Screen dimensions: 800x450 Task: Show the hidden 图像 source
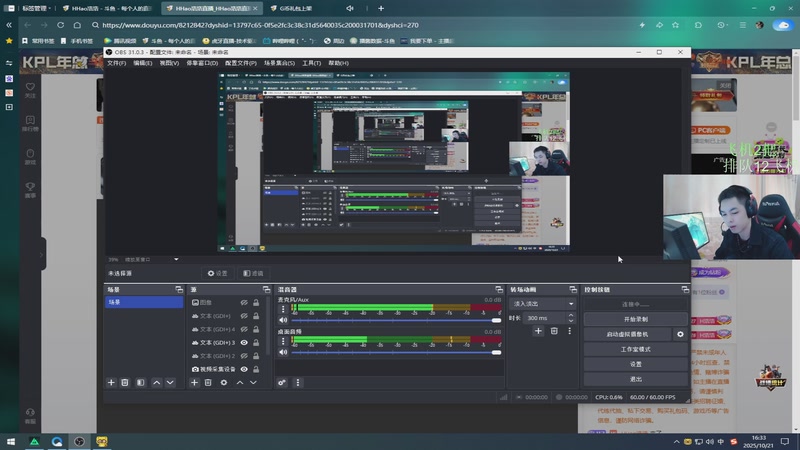244,303
